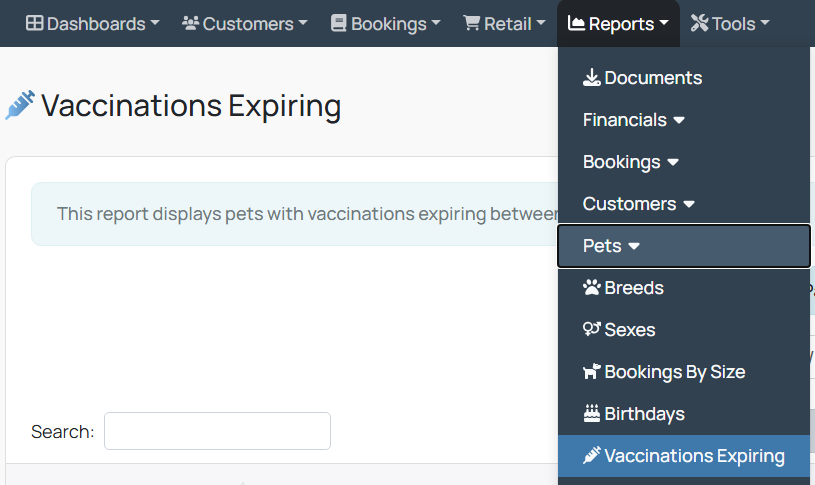815x485 pixels.
Task: Click the Birthdays cake icon
Action: pos(591,413)
